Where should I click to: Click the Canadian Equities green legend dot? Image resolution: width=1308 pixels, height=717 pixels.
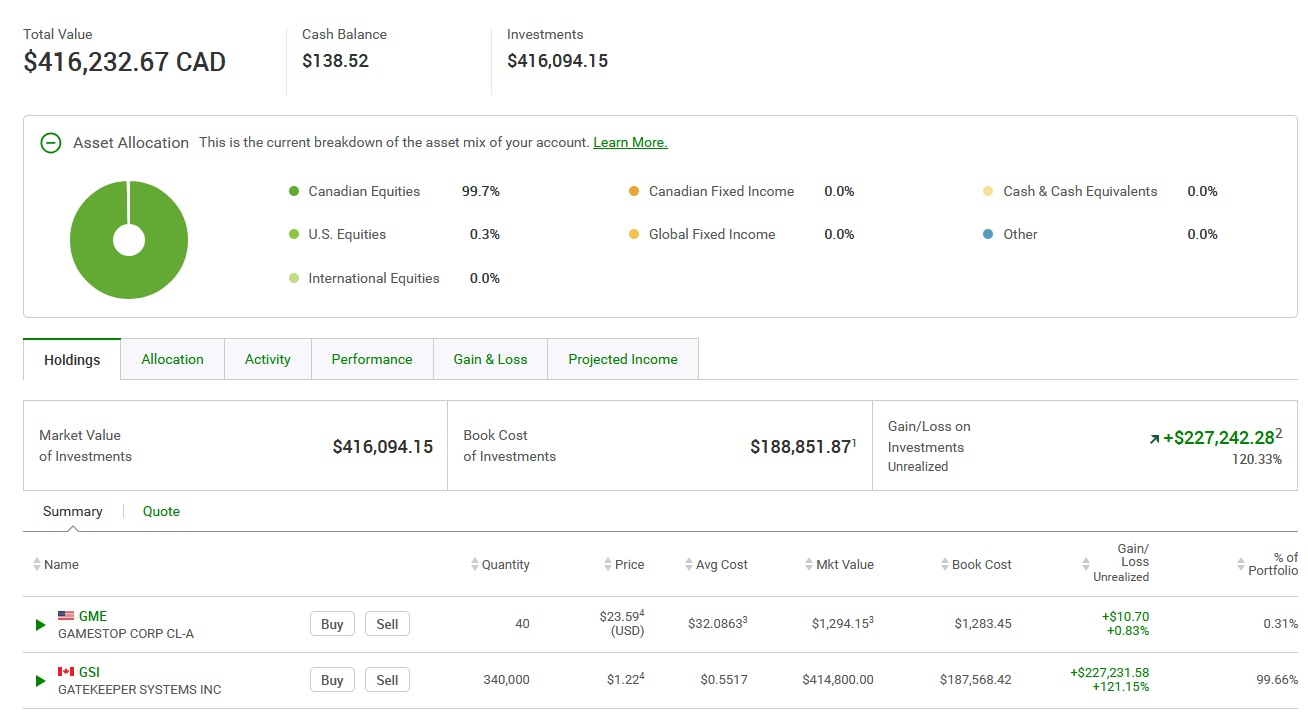tap(294, 192)
